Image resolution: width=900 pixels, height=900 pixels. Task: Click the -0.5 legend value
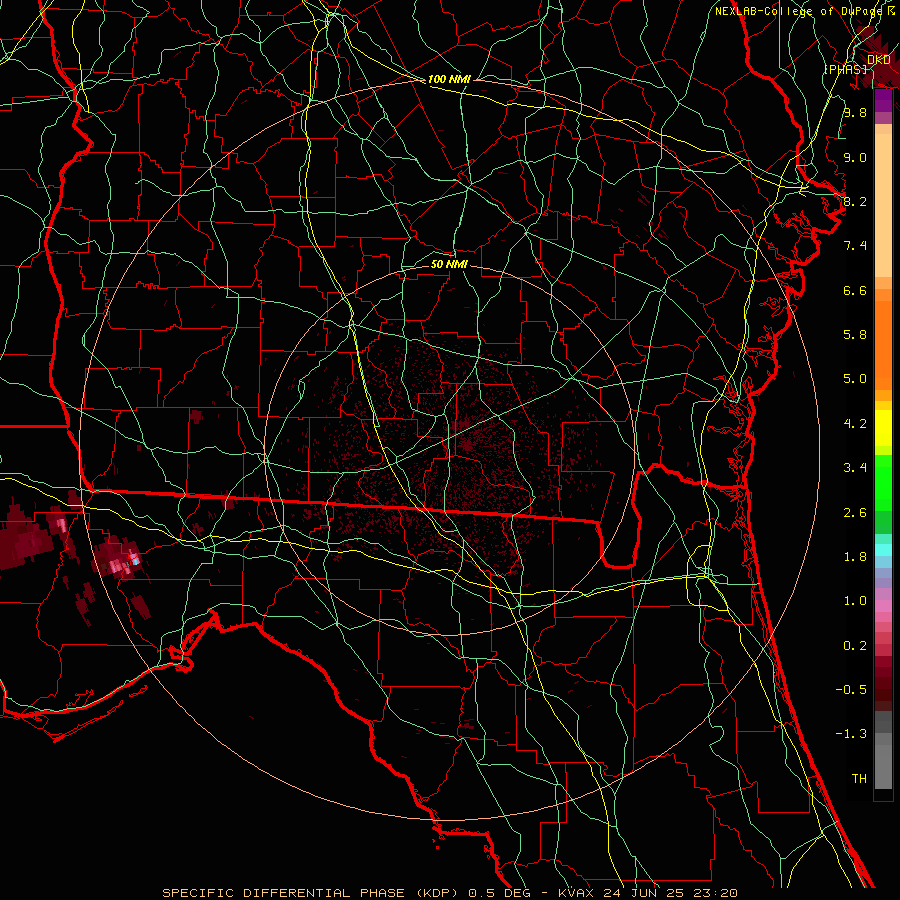851,690
